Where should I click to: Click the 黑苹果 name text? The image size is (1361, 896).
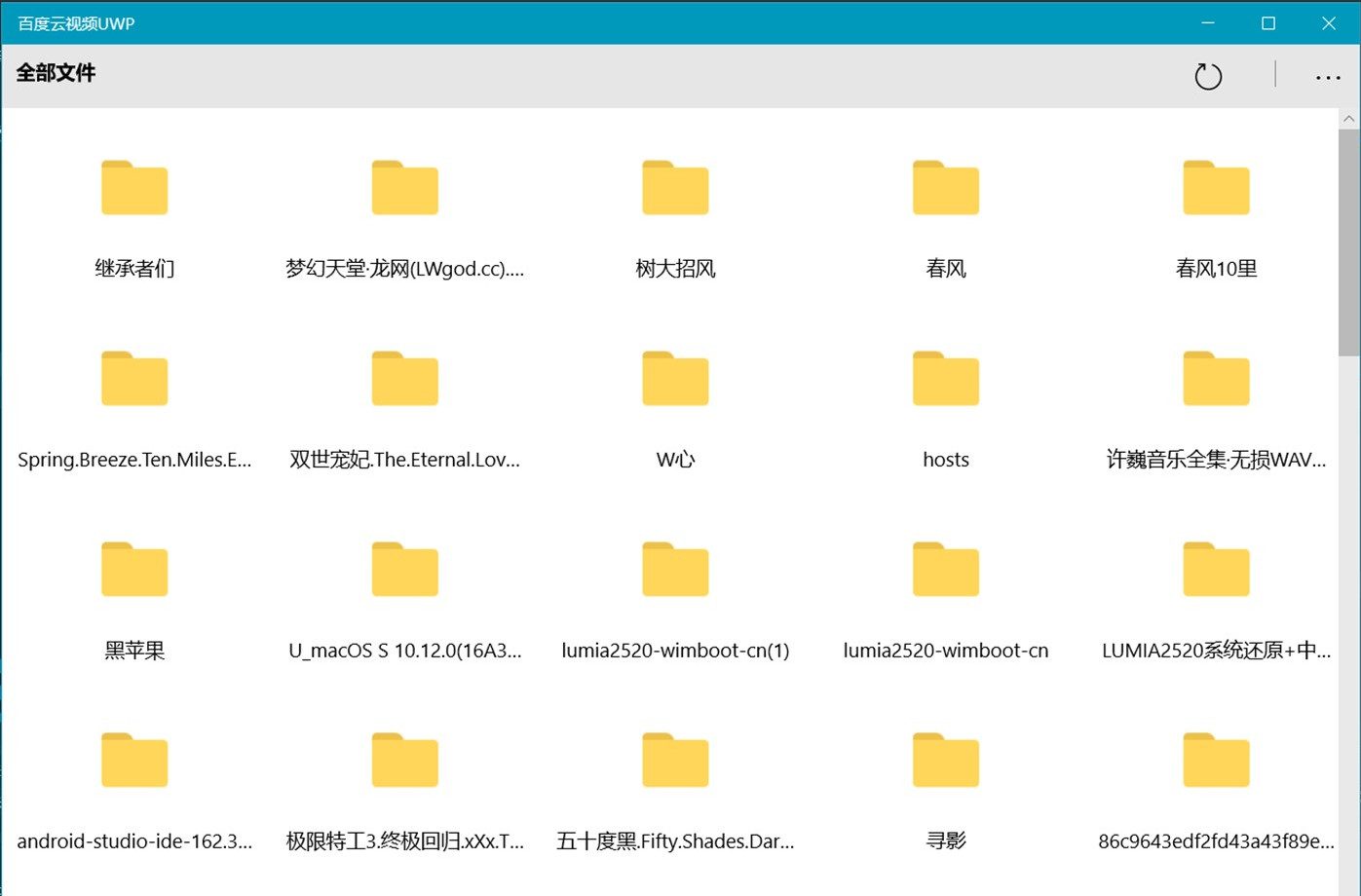[134, 651]
